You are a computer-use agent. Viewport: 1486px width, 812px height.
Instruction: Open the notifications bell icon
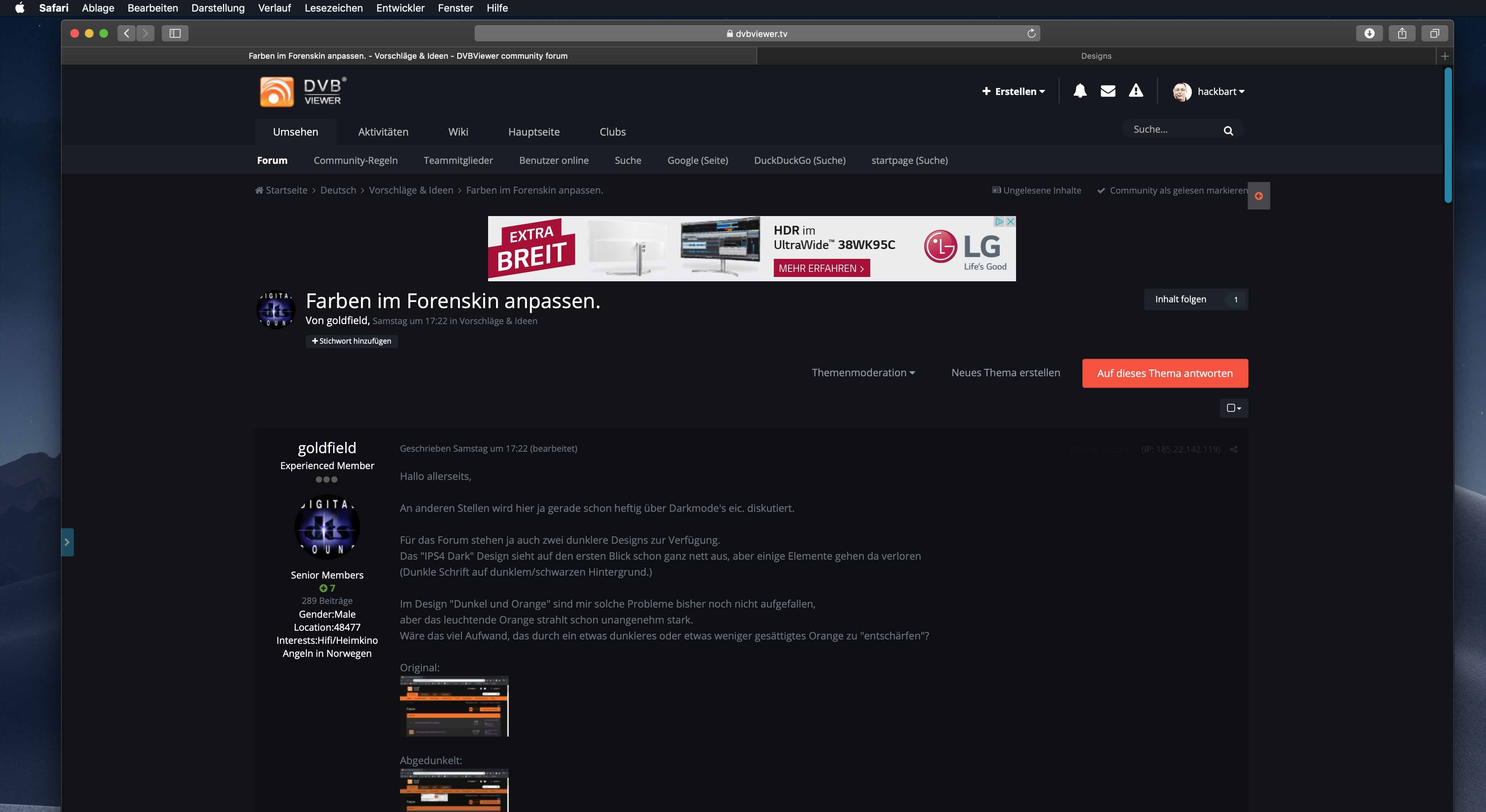[1080, 91]
